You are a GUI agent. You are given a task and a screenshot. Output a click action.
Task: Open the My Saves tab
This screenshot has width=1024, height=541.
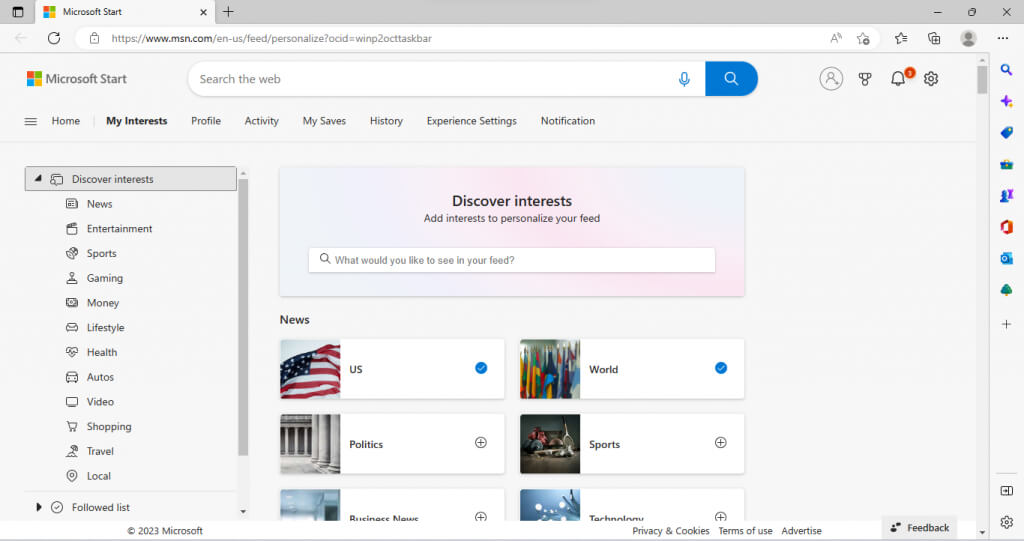pyautogui.click(x=324, y=121)
